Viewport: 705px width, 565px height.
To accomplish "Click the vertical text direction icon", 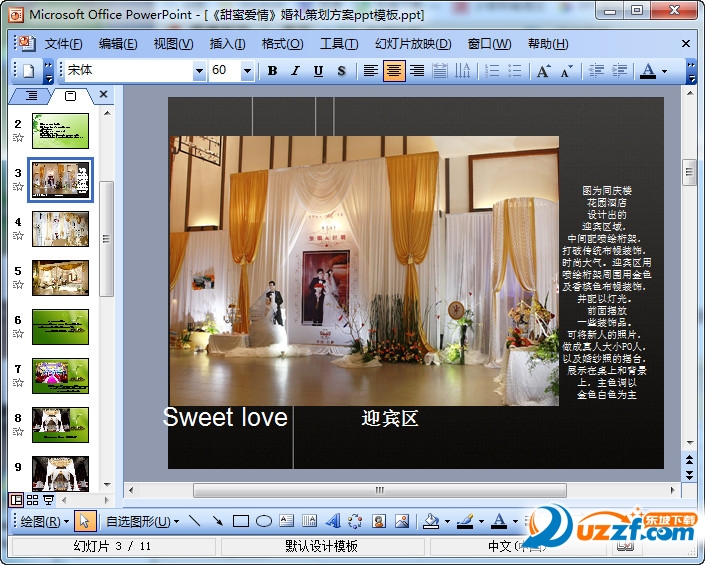I will click(x=463, y=71).
